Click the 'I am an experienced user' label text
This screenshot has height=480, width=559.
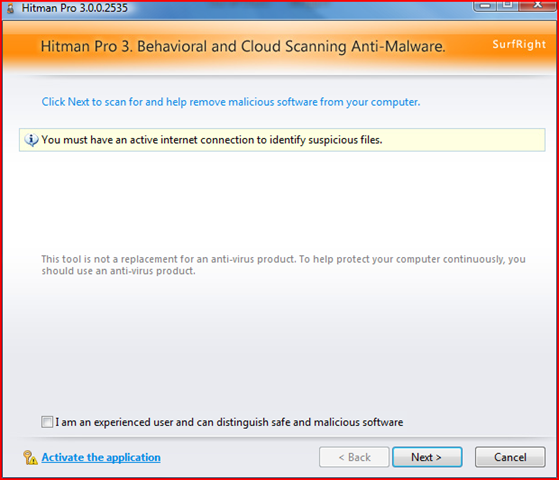point(229,422)
